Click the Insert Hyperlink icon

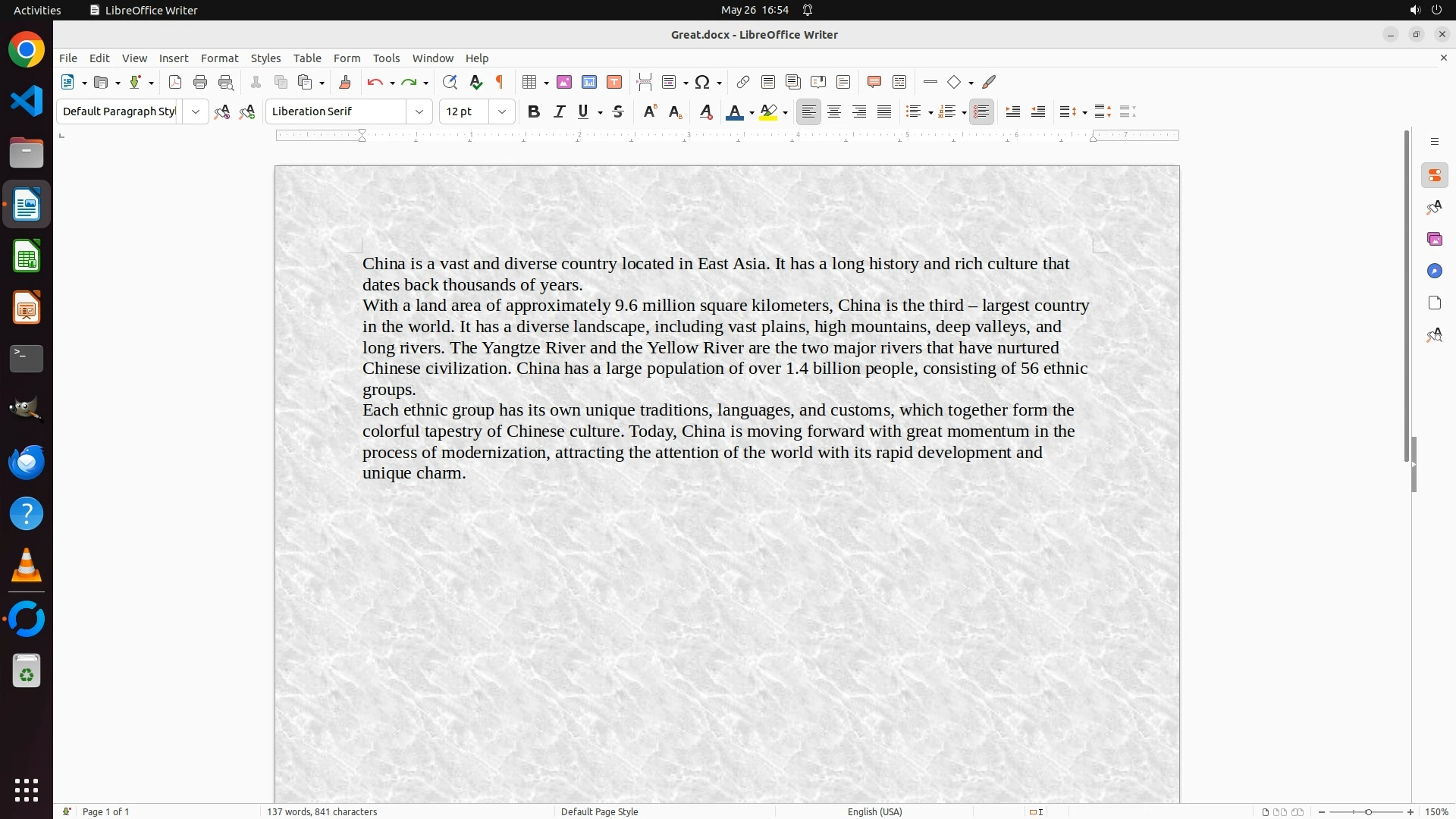pos(743,83)
